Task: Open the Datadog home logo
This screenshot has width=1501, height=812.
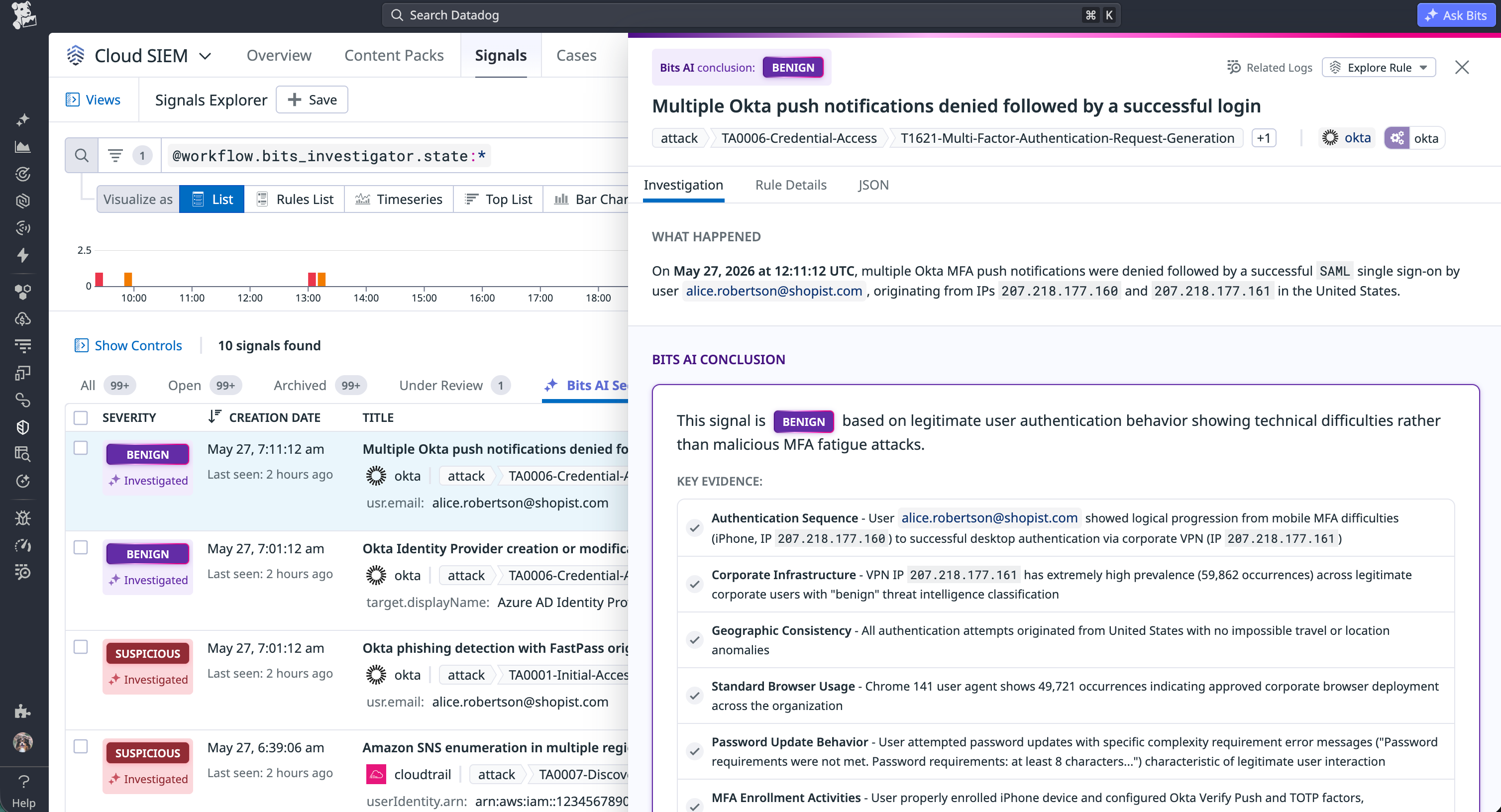Action: point(23,15)
